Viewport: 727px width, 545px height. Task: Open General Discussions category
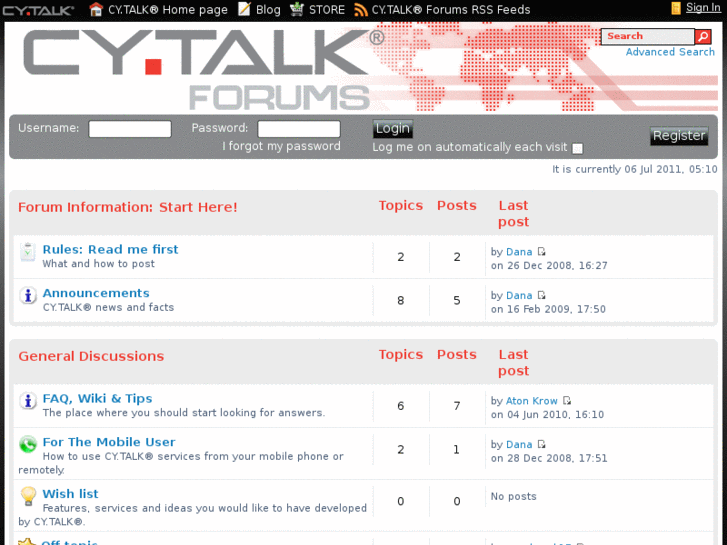pyautogui.click(x=91, y=356)
